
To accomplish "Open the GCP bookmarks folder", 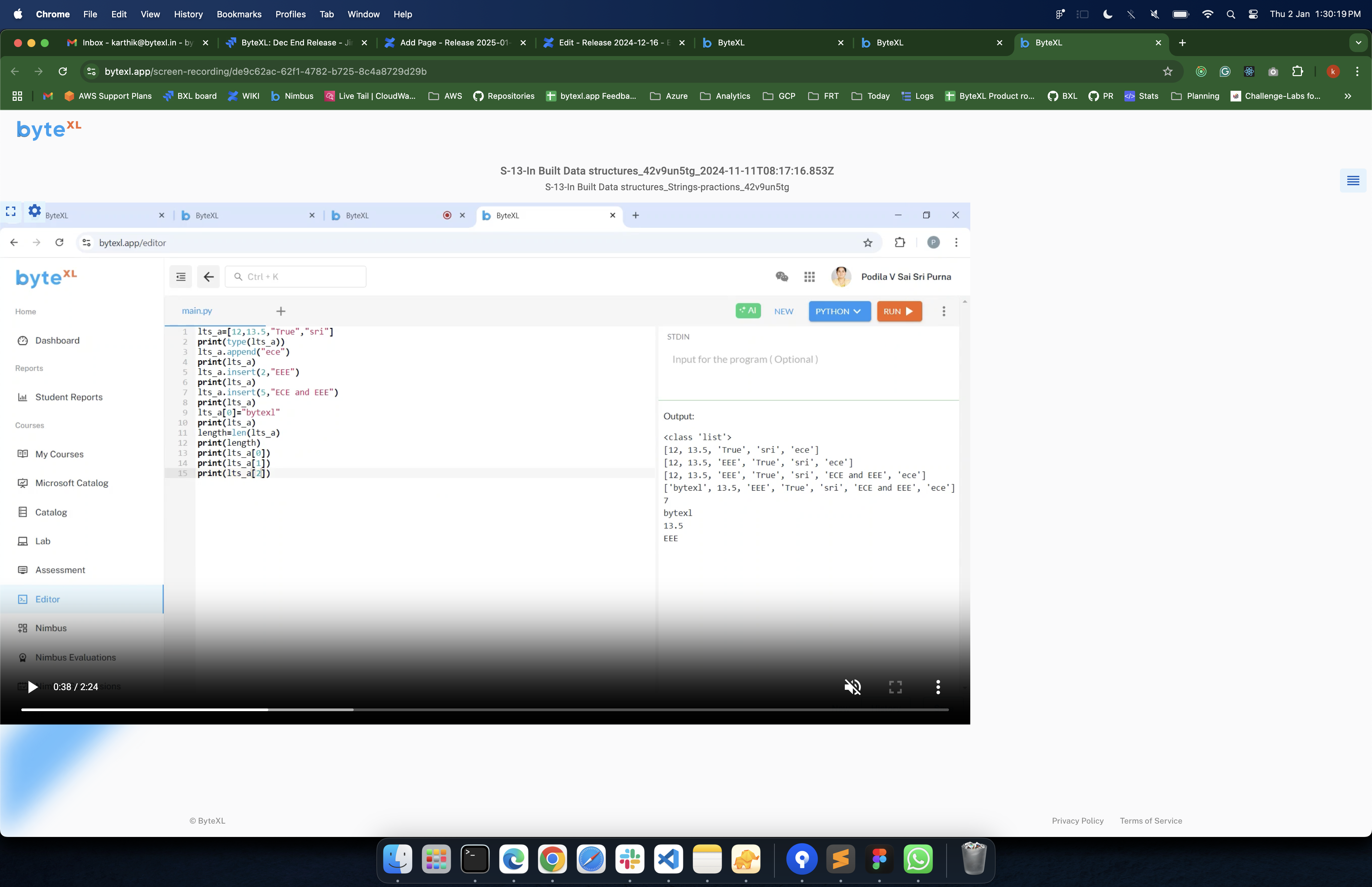I will (779, 96).
